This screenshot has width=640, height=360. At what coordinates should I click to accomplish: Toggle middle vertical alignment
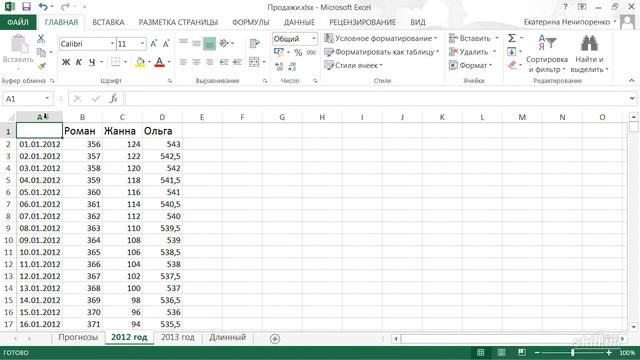pyautogui.click(x=196, y=43)
